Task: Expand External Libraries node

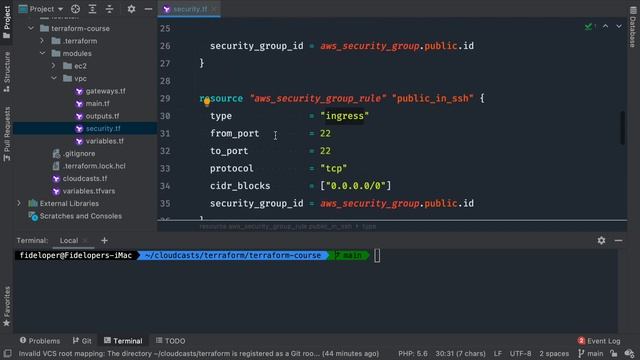Action: [19, 203]
